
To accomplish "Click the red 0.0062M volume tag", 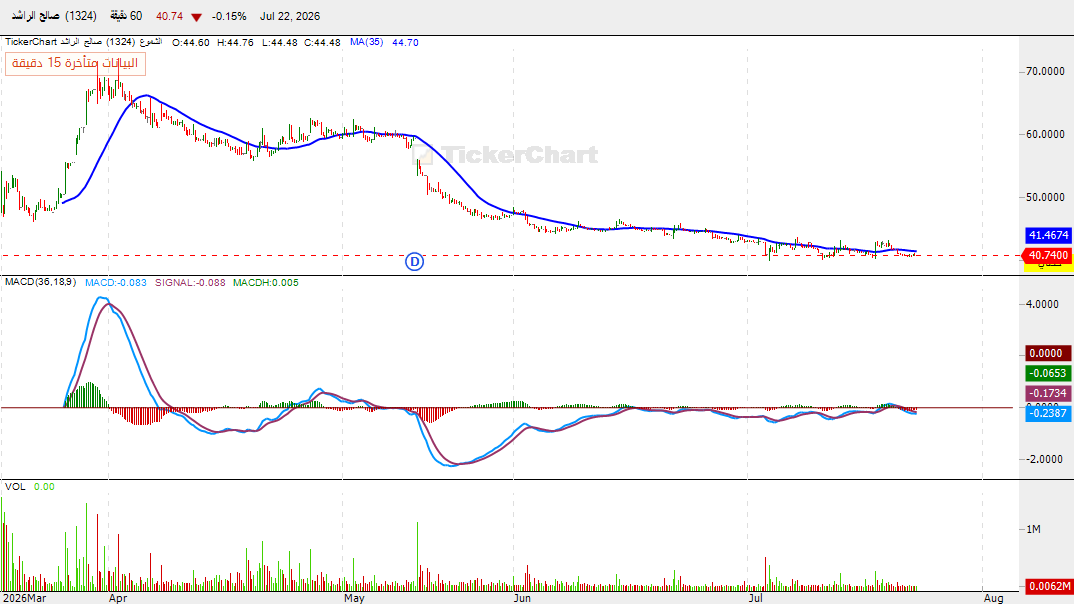I will point(1048,586).
